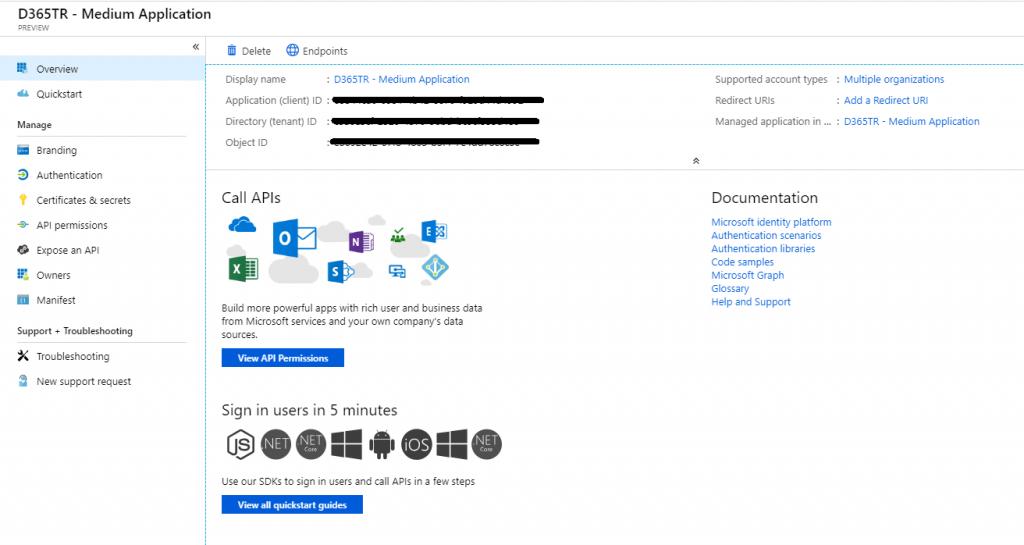Click the View API Permissions button
1024x545 pixels.
[x=283, y=358]
